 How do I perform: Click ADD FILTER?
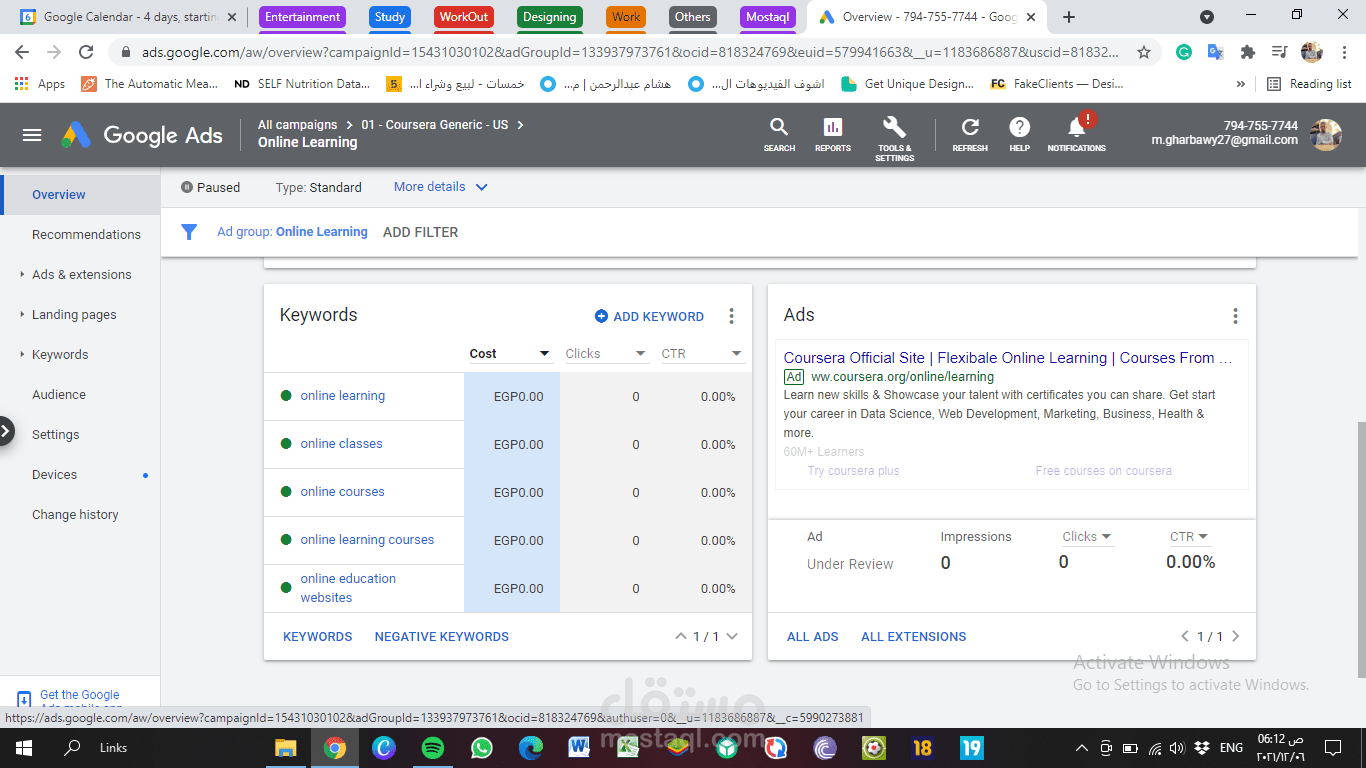pos(420,232)
